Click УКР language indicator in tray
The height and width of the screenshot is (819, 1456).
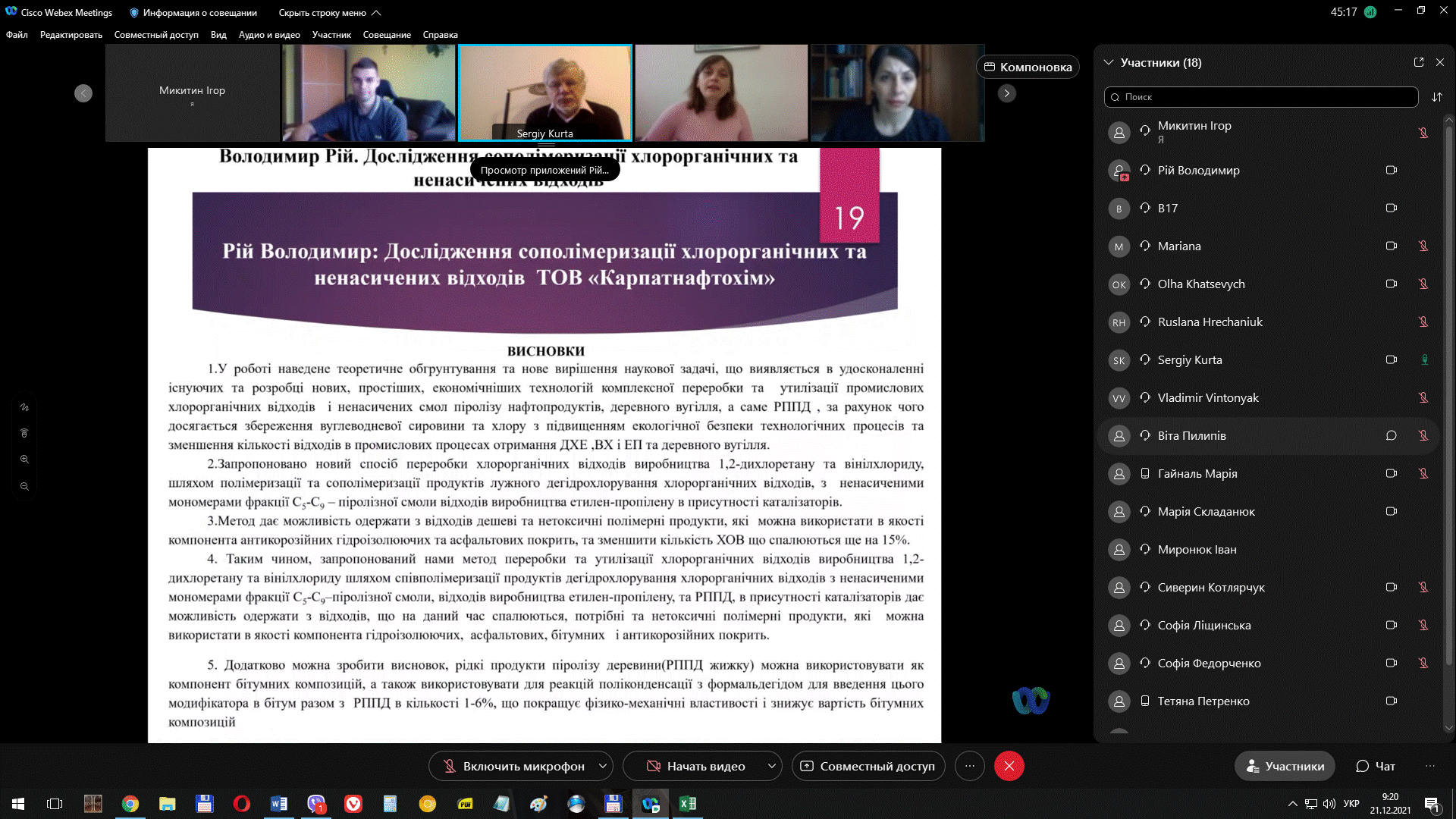[1351, 804]
